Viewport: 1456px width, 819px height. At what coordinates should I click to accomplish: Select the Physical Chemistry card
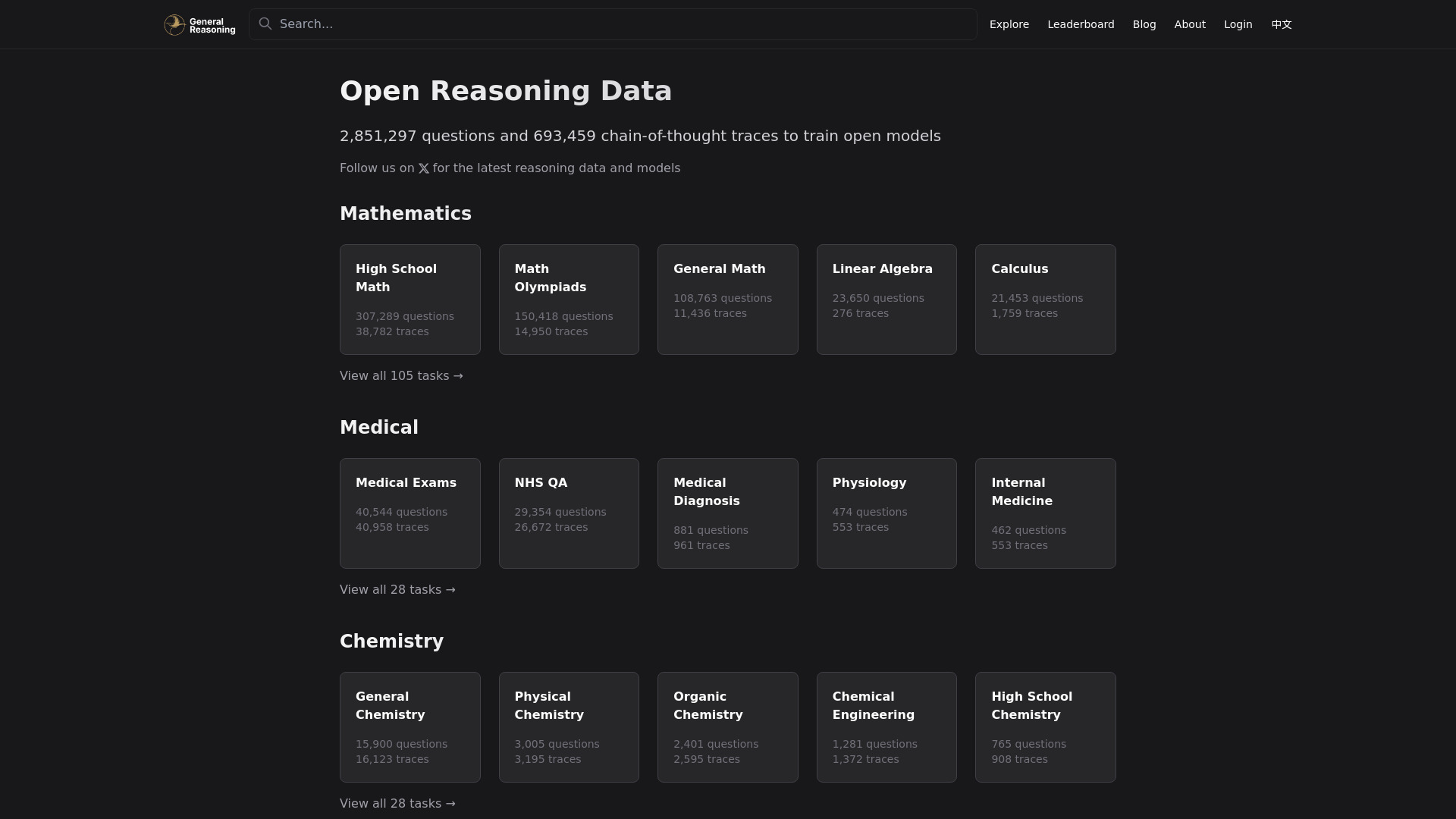[x=569, y=727]
